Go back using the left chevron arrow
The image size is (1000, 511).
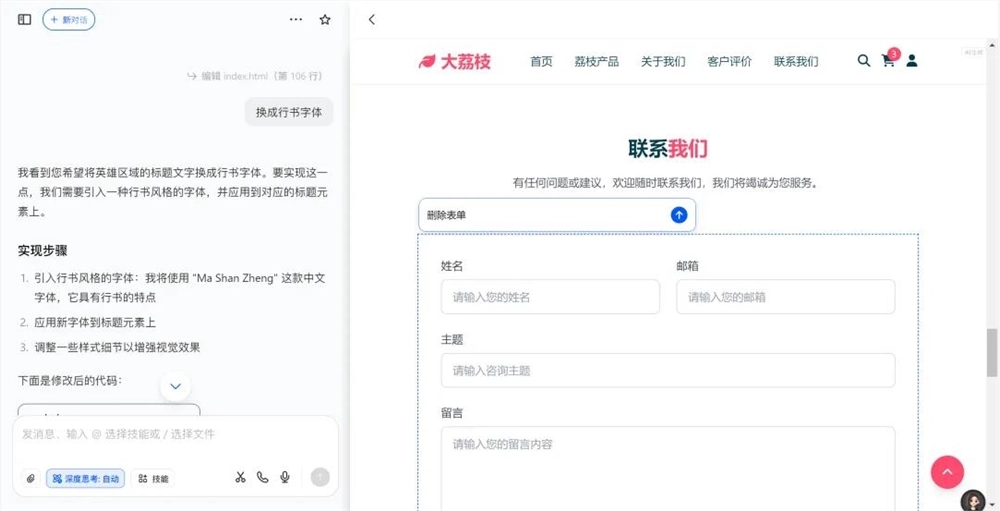coord(372,20)
